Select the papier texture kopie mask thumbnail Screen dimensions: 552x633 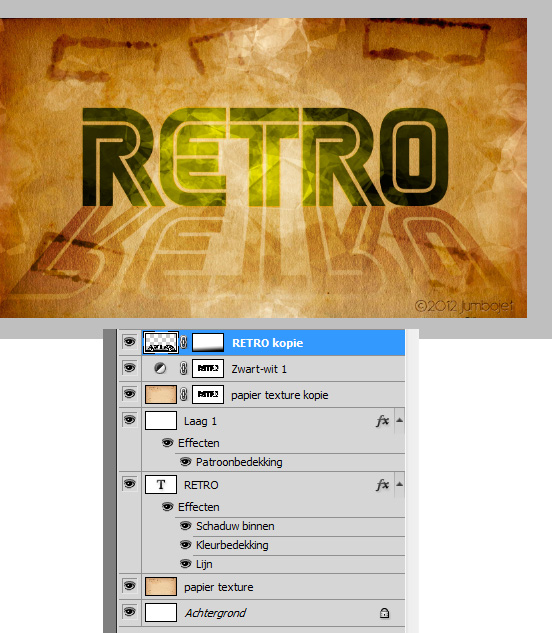click(208, 394)
